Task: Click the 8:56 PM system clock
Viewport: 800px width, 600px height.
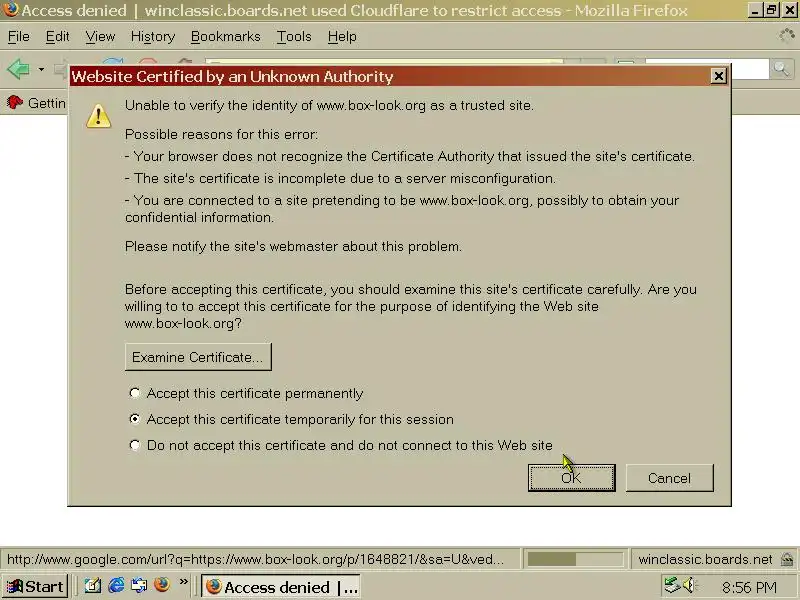Action: (x=749, y=587)
